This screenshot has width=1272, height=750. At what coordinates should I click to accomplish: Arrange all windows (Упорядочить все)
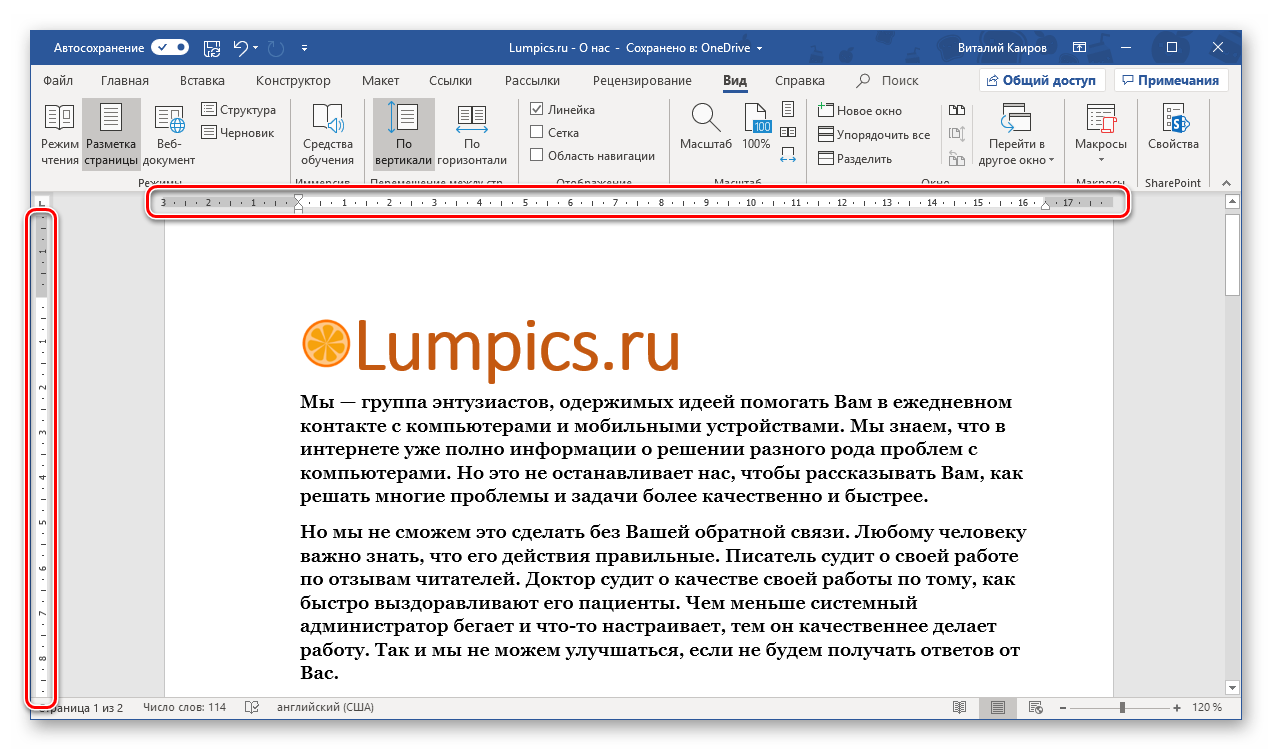[x=874, y=134]
